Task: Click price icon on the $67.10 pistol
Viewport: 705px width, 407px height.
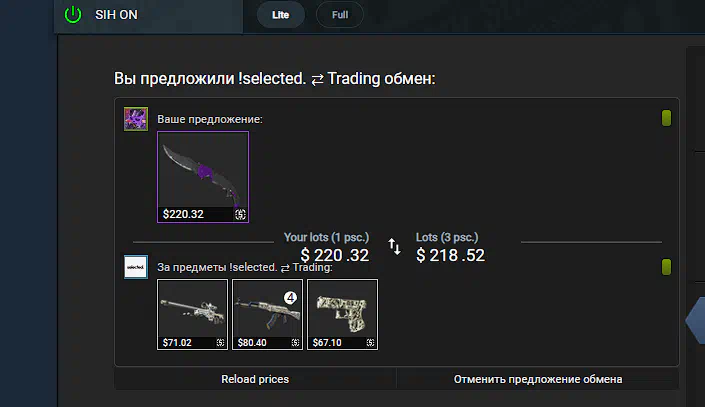Action: click(x=370, y=343)
